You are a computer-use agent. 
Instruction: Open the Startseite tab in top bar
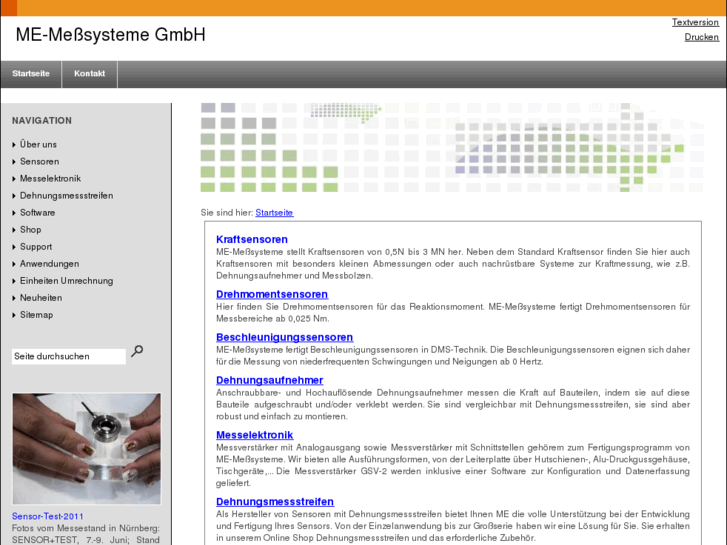coord(31,74)
